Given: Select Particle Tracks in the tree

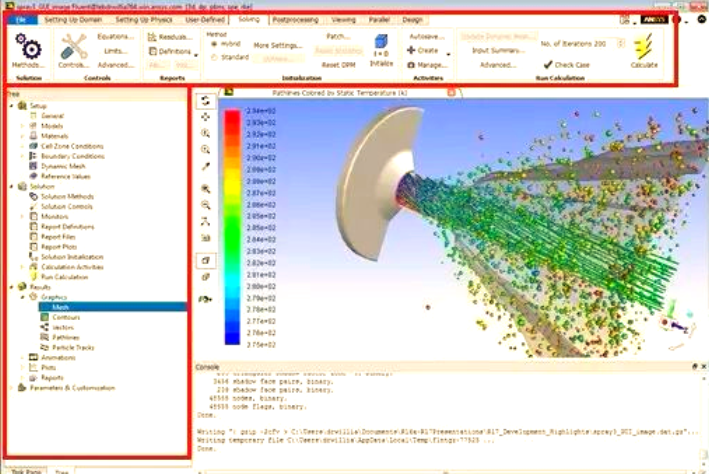Looking at the screenshot, I should click(73, 347).
